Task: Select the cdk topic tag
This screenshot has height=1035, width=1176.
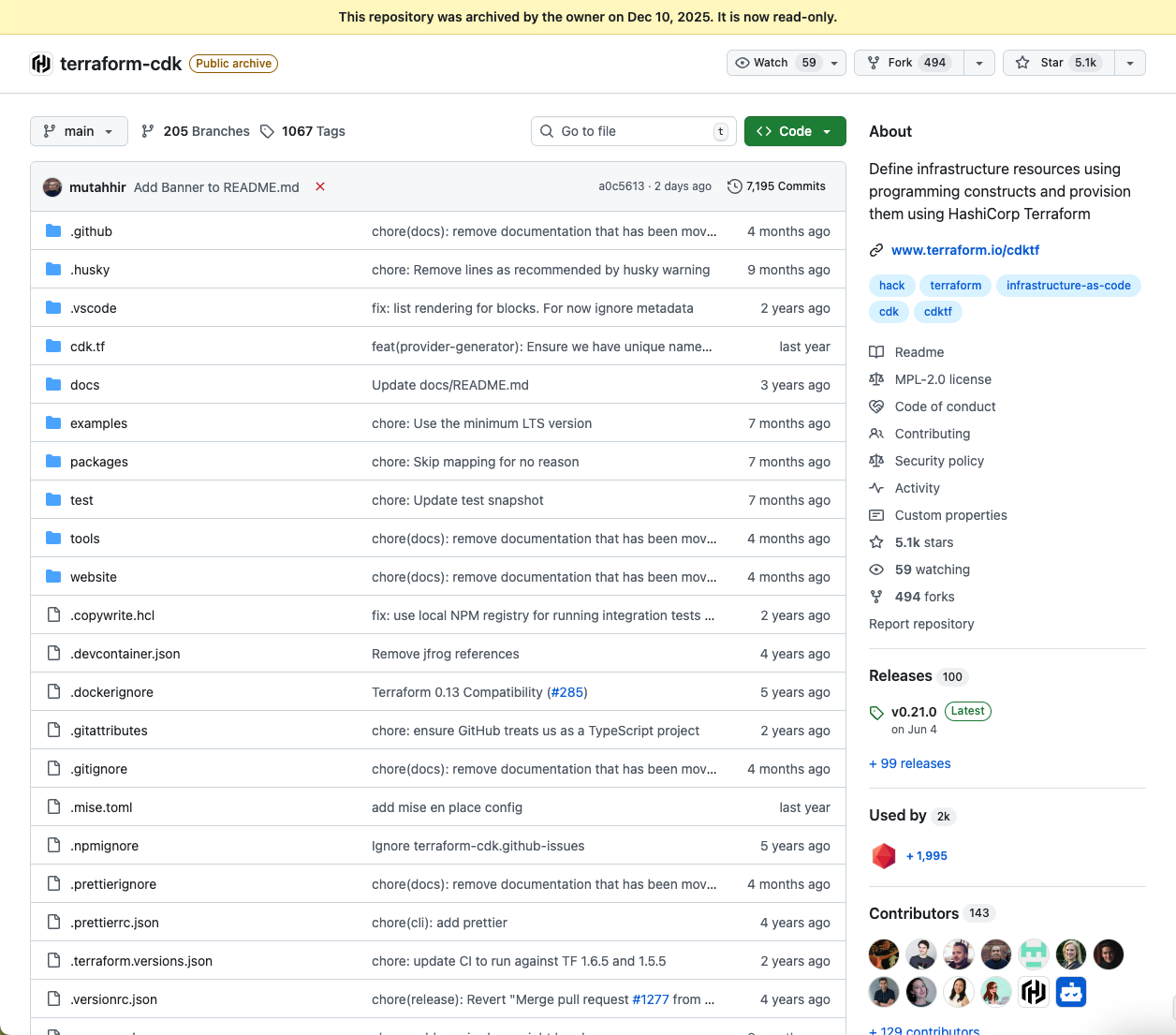Action: [889, 312]
